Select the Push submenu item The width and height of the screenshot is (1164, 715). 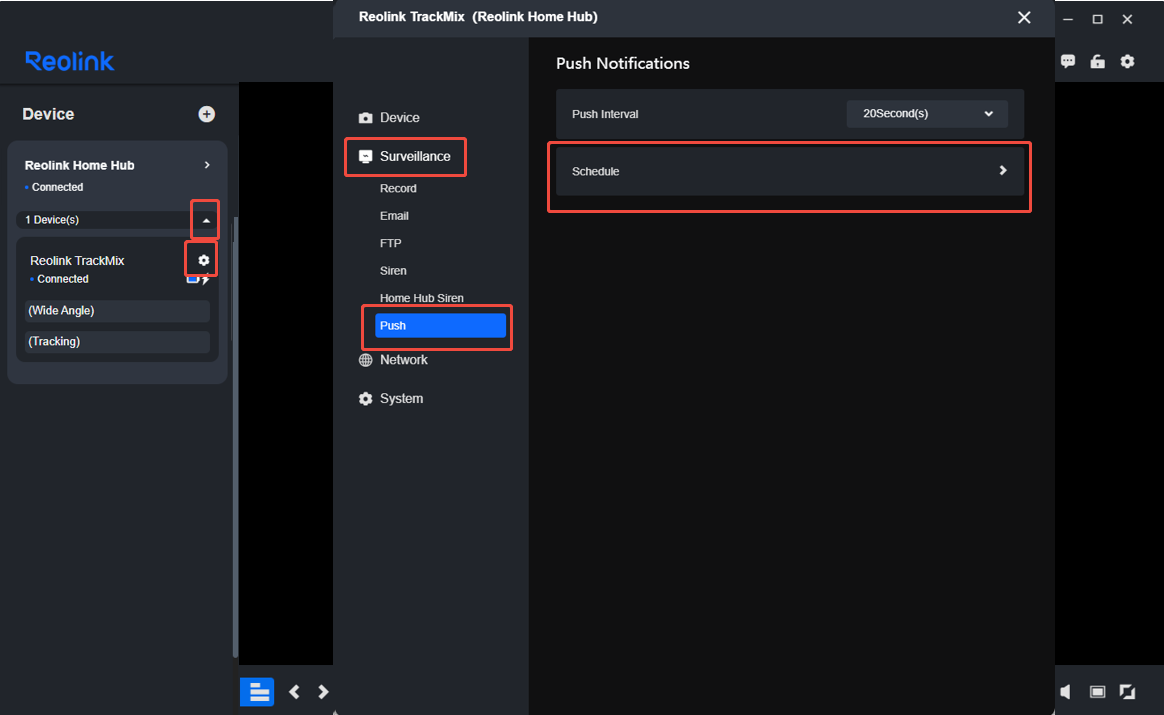pyautogui.click(x=440, y=325)
